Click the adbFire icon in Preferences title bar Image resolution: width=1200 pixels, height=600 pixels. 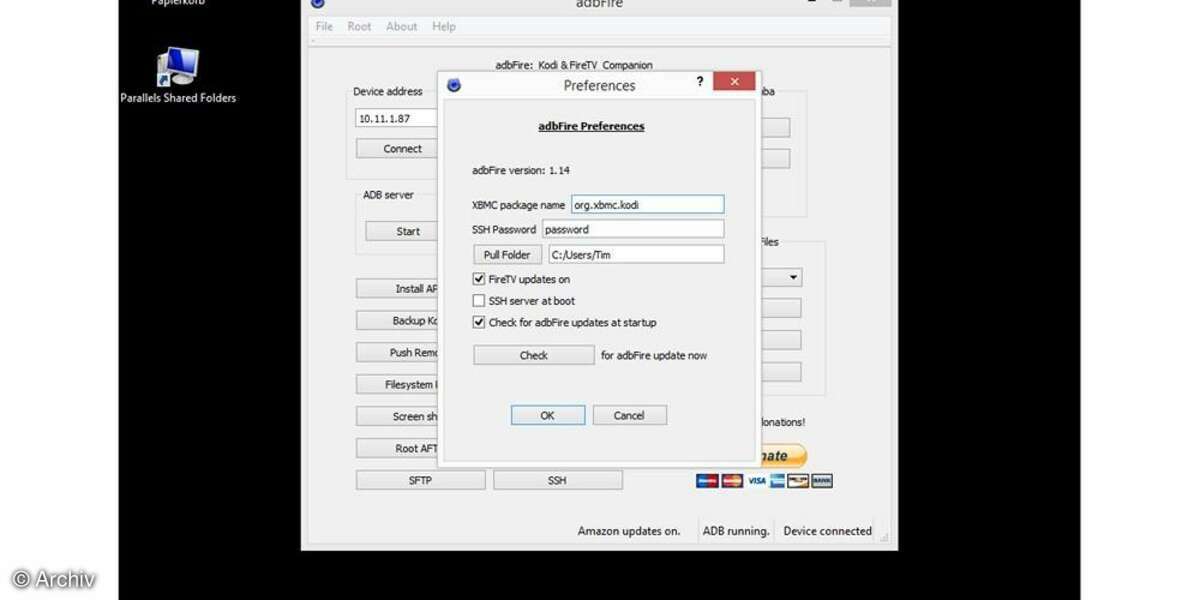(454, 85)
